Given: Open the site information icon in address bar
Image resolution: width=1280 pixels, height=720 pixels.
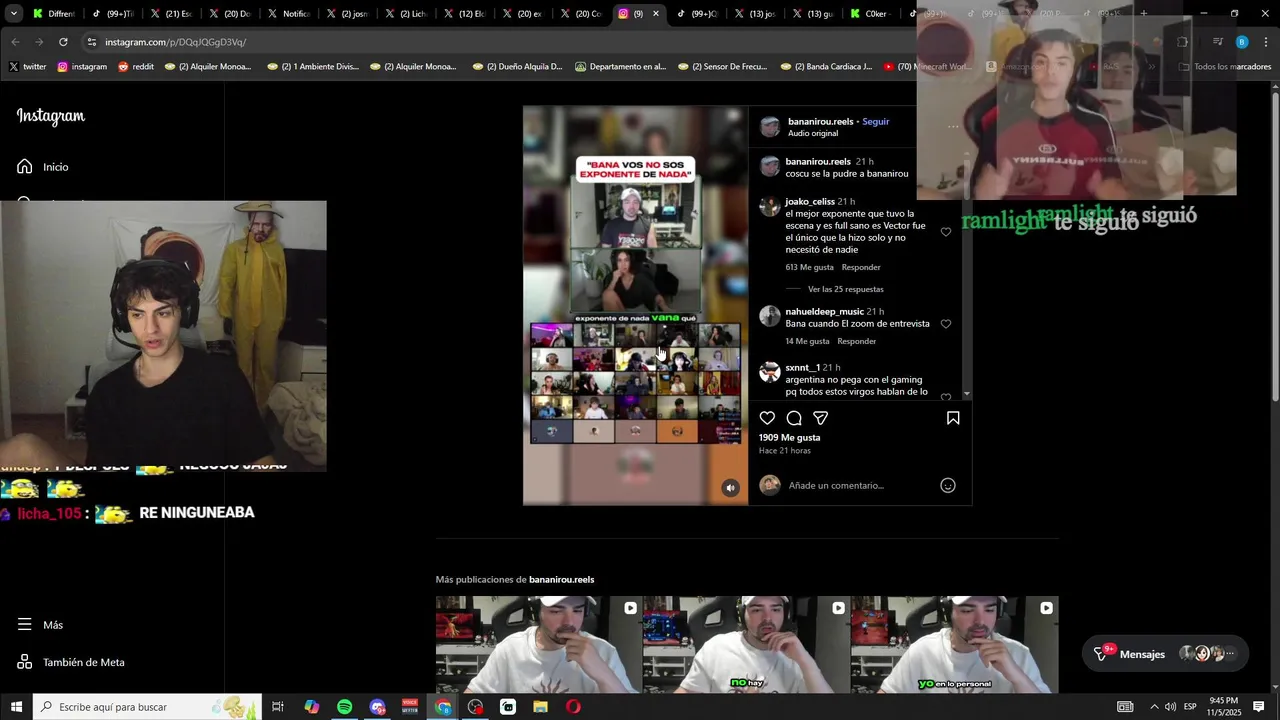Looking at the screenshot, I should pyautogui.click(x=91, y=42).
